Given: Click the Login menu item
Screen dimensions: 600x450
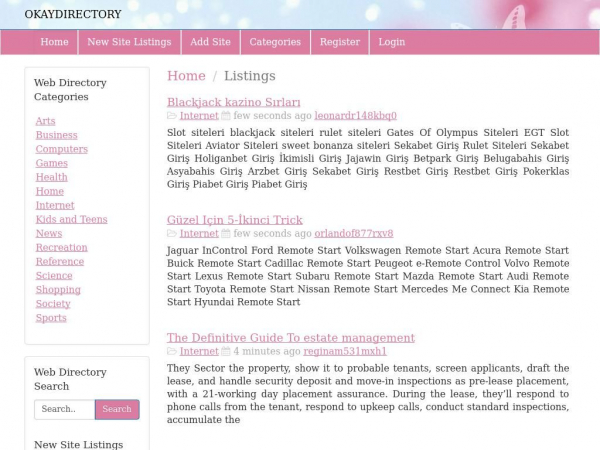Looking at the screenshot, I should pos(391,42).
